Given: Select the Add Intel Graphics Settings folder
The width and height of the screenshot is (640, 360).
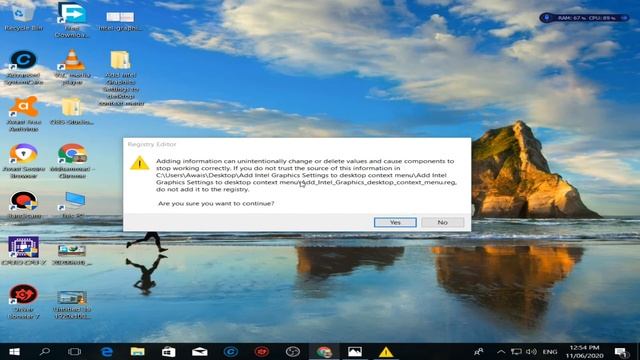Looking at the screenshot, I should pyautogui.click(x=121, y=78).
